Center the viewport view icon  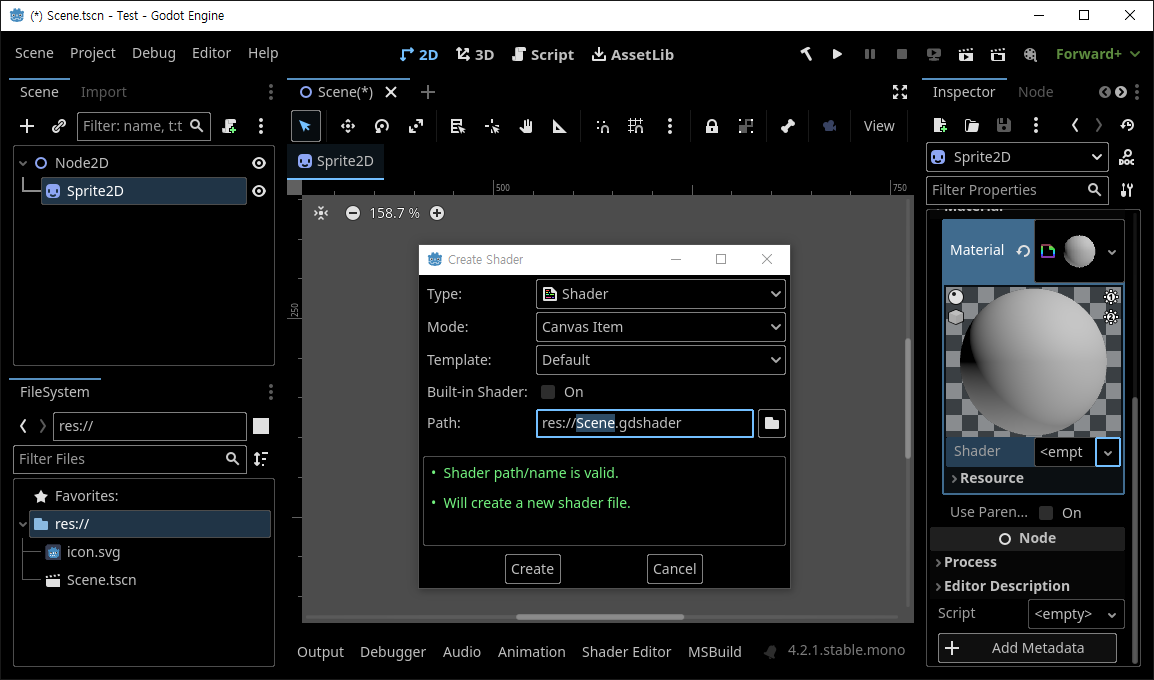(x=321, y=213)
